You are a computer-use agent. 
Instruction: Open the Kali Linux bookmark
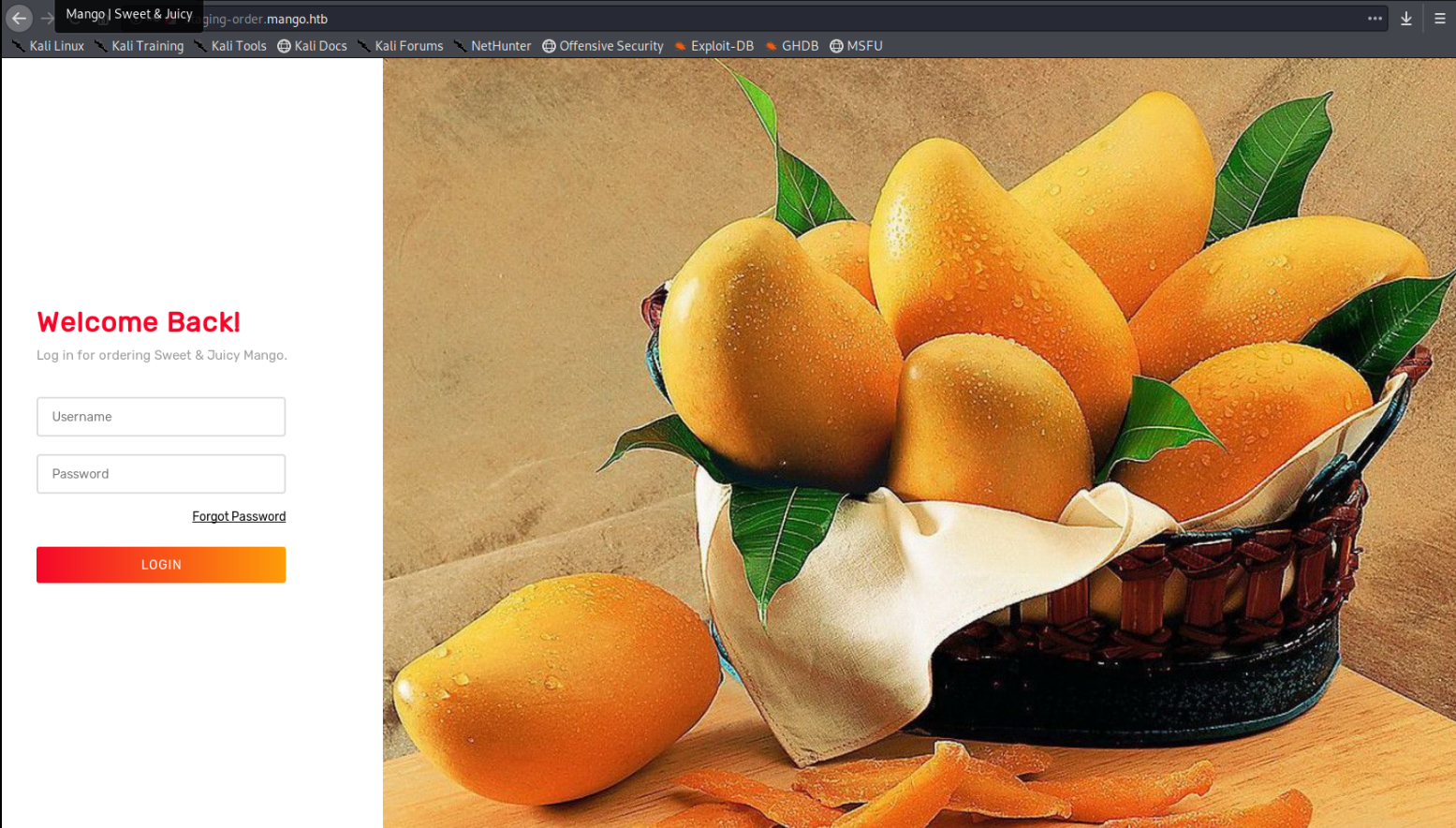click(48, 46)
